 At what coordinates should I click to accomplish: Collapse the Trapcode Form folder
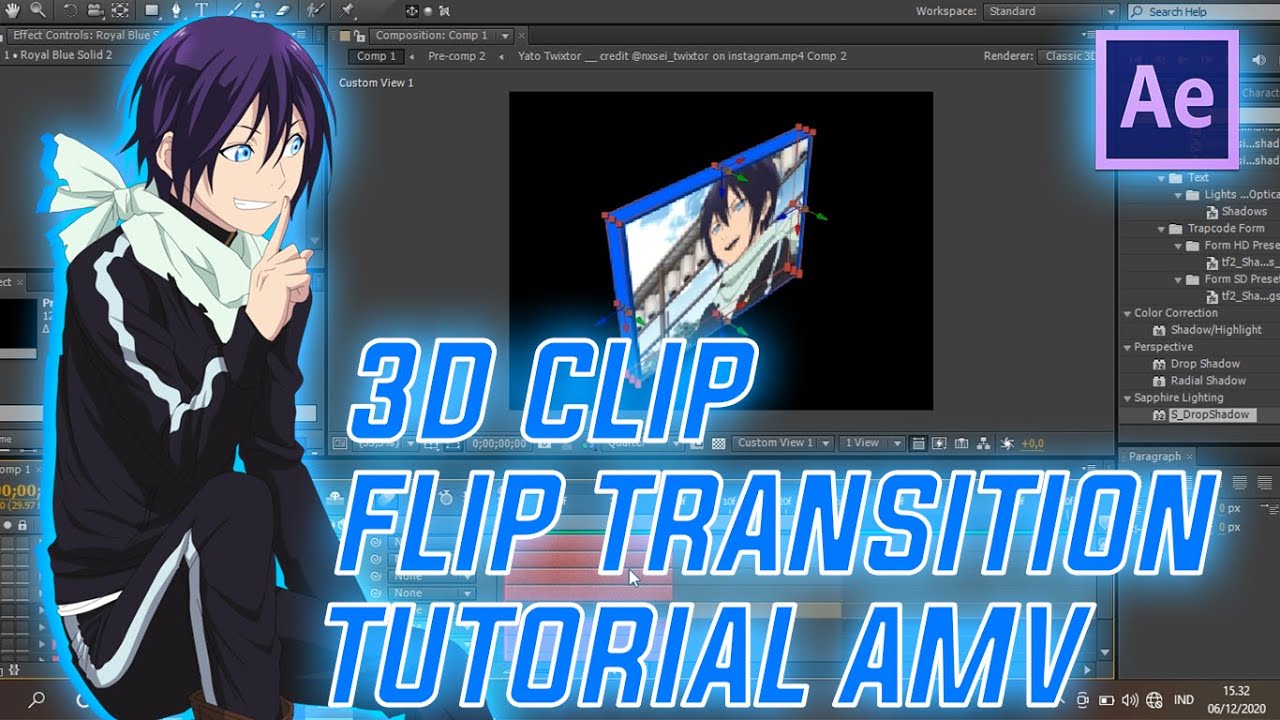coord(1162,229)
